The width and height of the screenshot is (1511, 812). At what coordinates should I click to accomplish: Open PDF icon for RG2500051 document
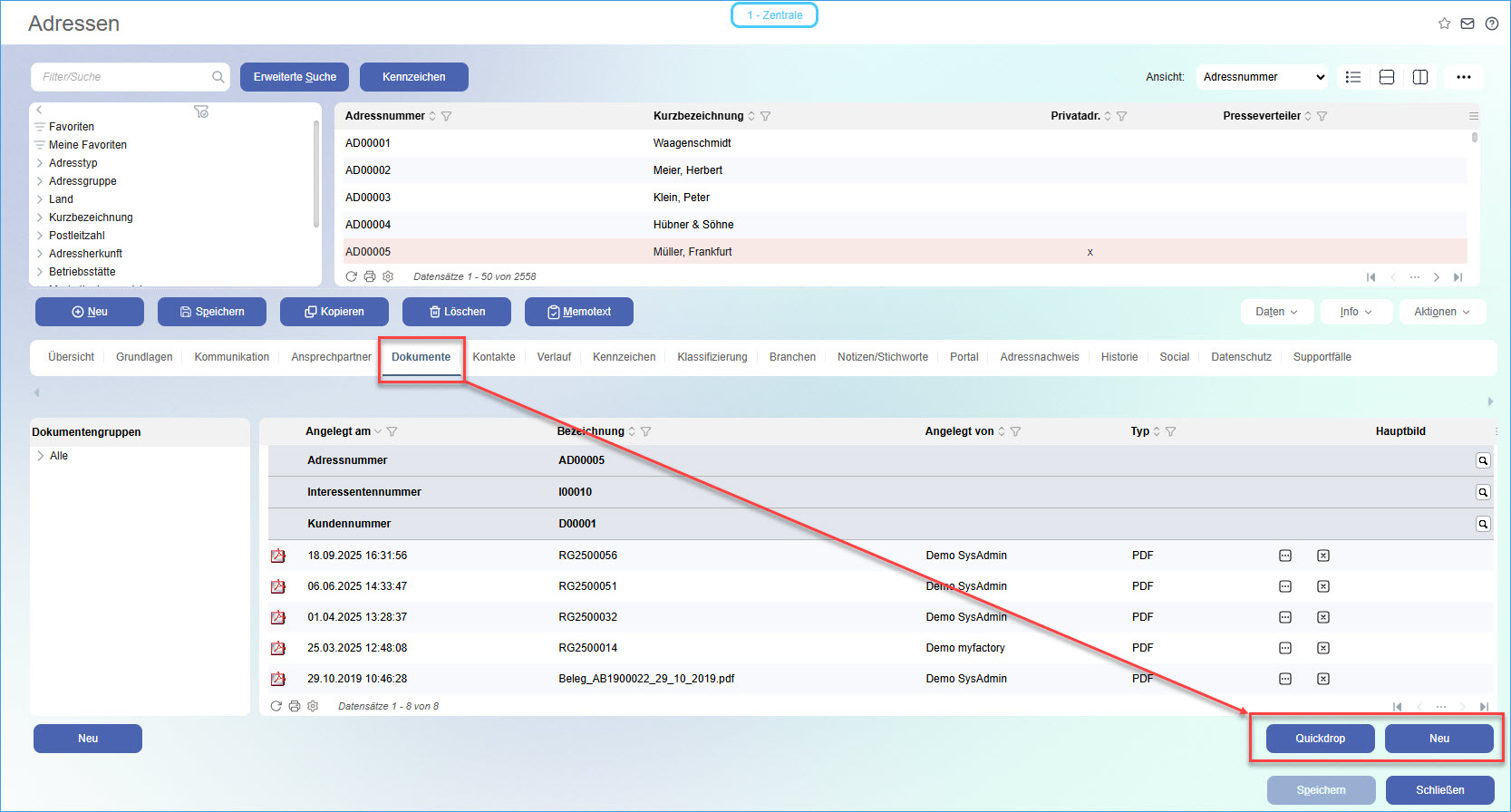point(278,586)
